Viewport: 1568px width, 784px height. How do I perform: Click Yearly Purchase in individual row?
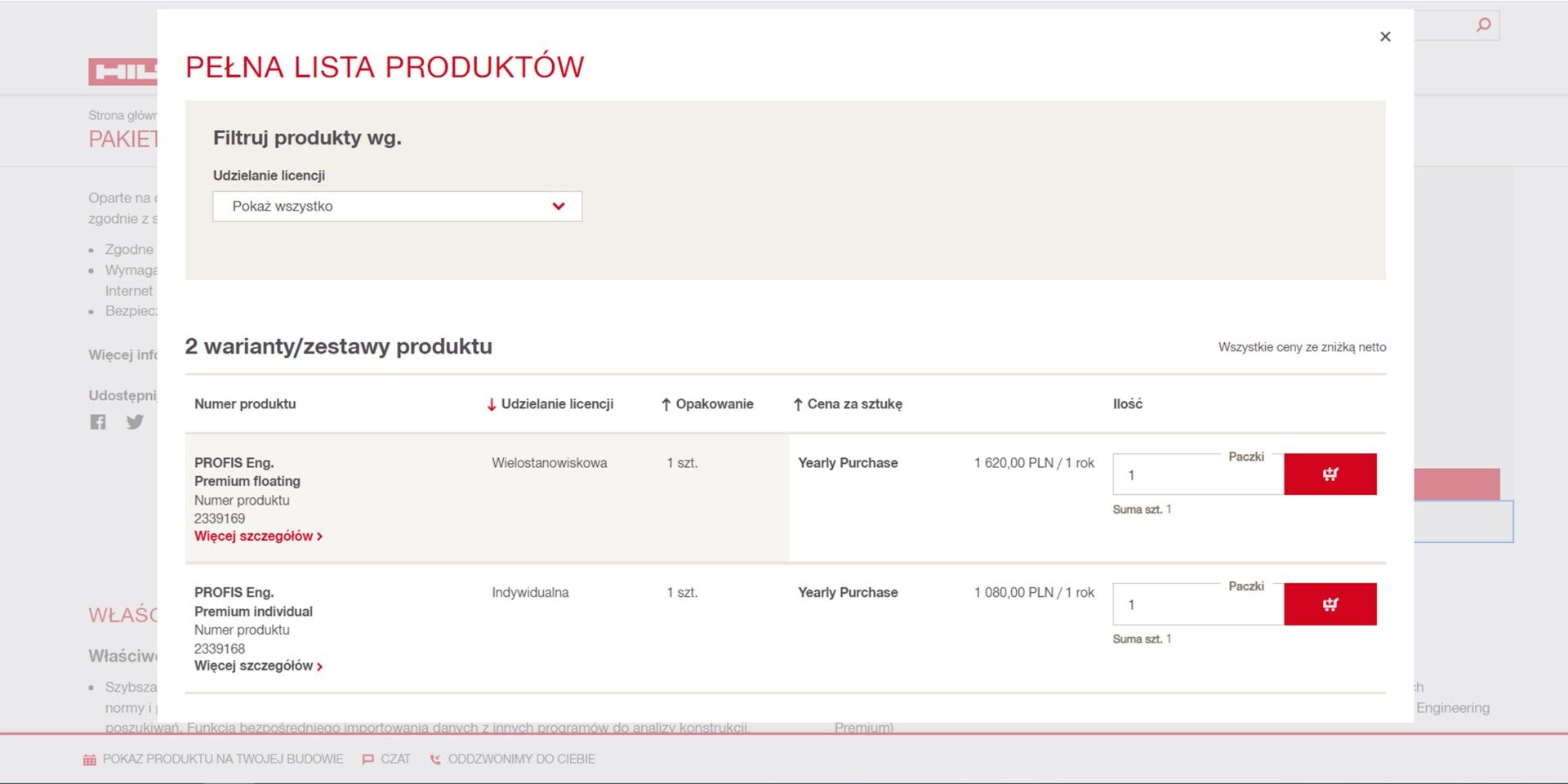[848, 593]
